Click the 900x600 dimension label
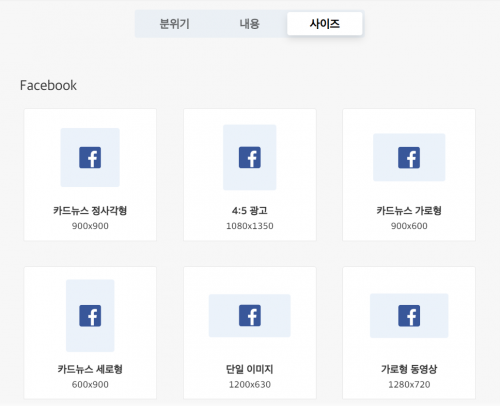Screen dimensions: 500x406 409,226
